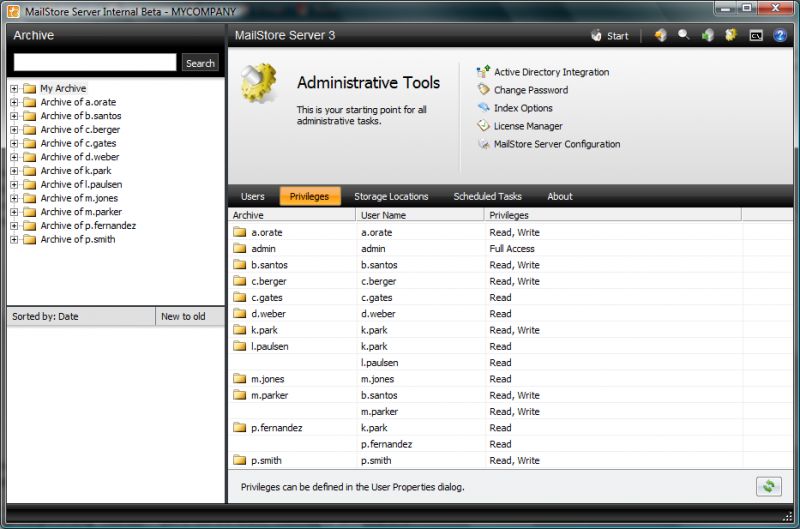The image size is (800, 529).
Task: Sort by the Archive column header
Action: pyautogui.click(x=292, y=215)
